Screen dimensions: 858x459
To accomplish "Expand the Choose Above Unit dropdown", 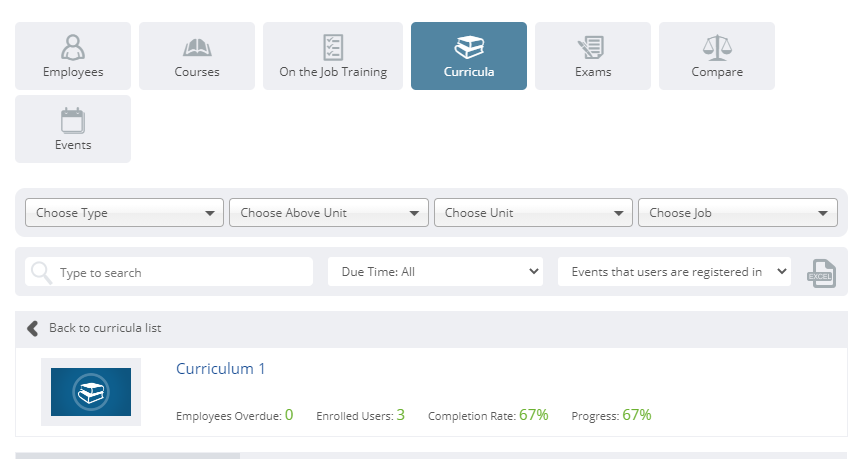I will tap(329, 213).
